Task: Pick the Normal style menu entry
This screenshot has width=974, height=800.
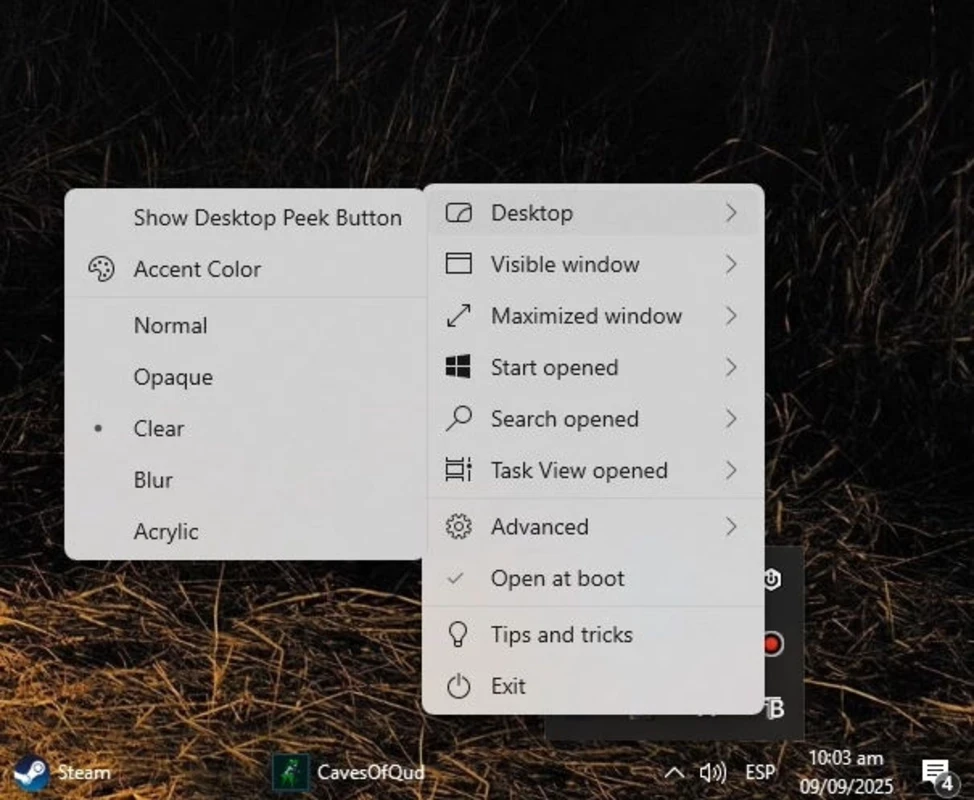Action: 170,325
